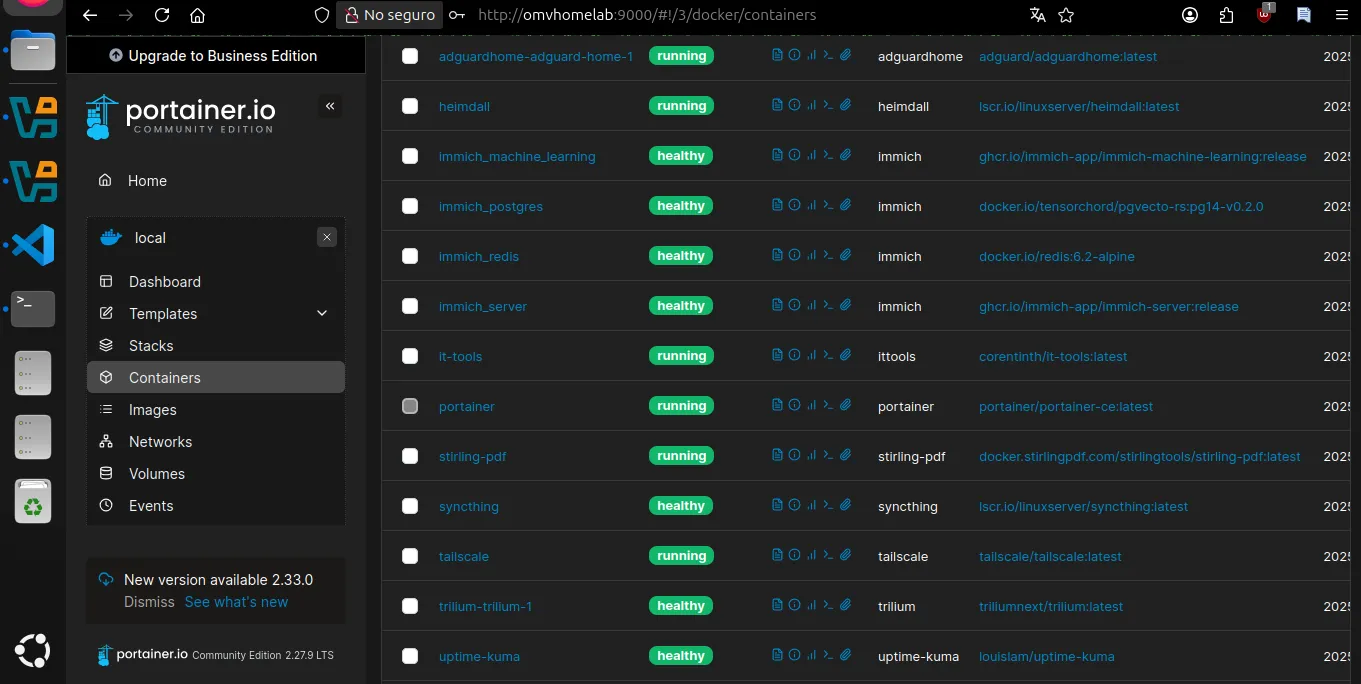Check the trilium-trilium-1 row checkbox
Image resolution: width=1361 pixels, height=684 pixels.
click(x=410, y=606)
